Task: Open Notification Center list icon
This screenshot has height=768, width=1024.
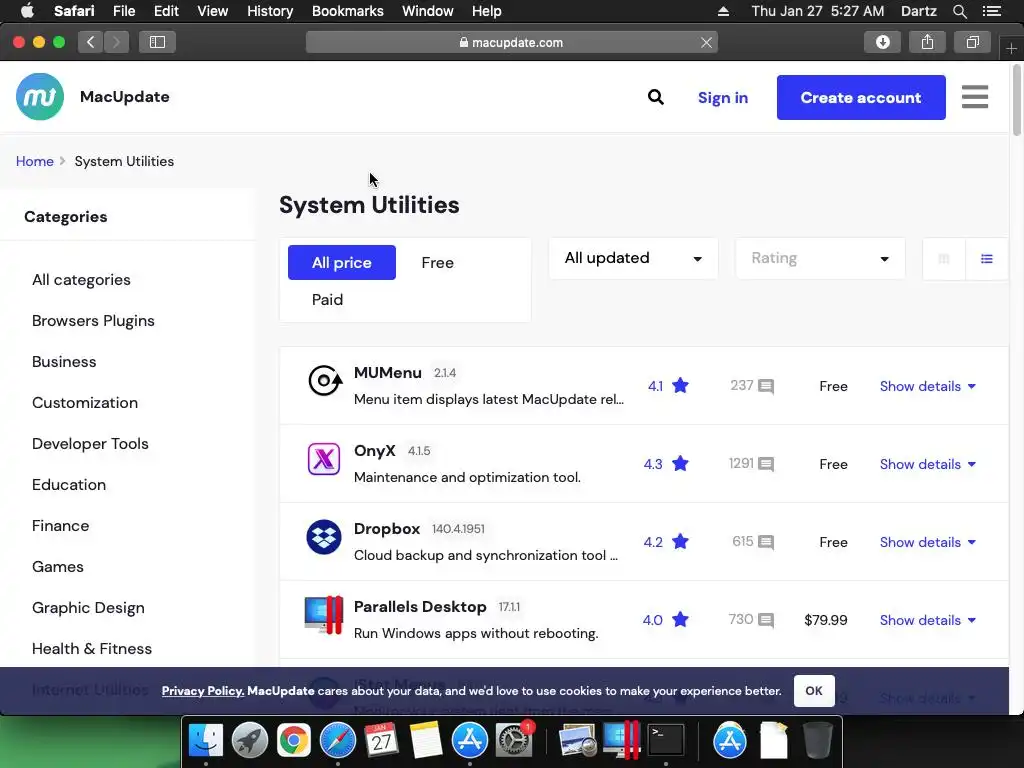Action: pyautogui.click(x=991, y=11)
